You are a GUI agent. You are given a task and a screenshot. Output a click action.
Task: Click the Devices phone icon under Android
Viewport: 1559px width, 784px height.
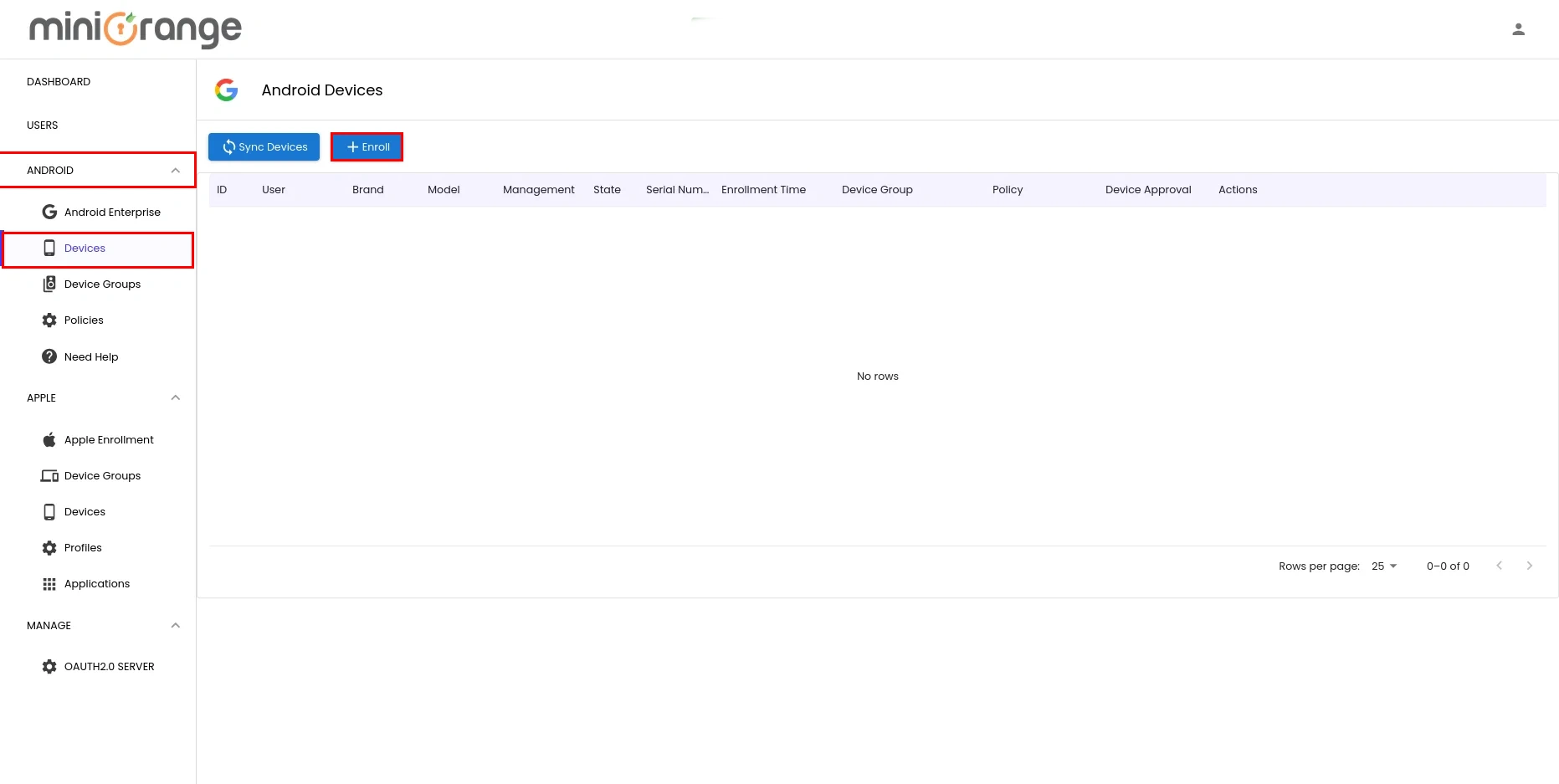50,248
